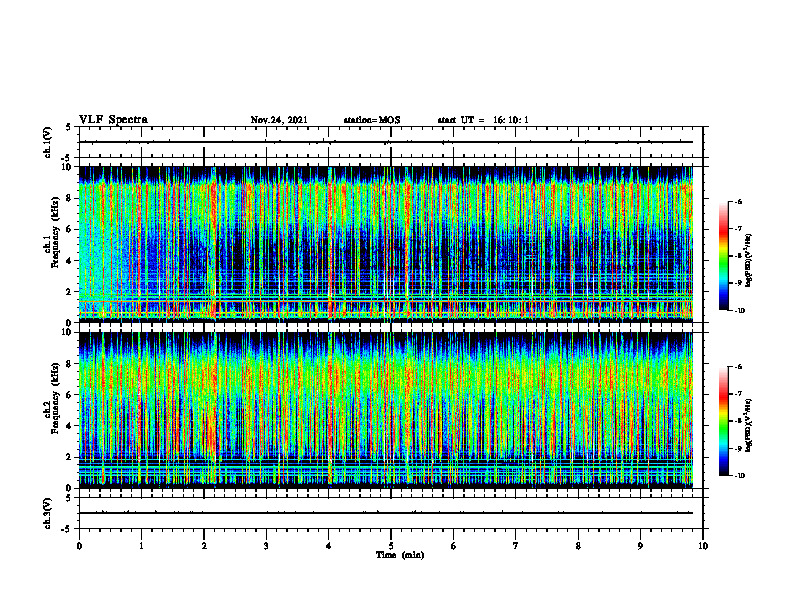Click time axis tick label '1'
792x612 pixels.
tap(141, 546)
